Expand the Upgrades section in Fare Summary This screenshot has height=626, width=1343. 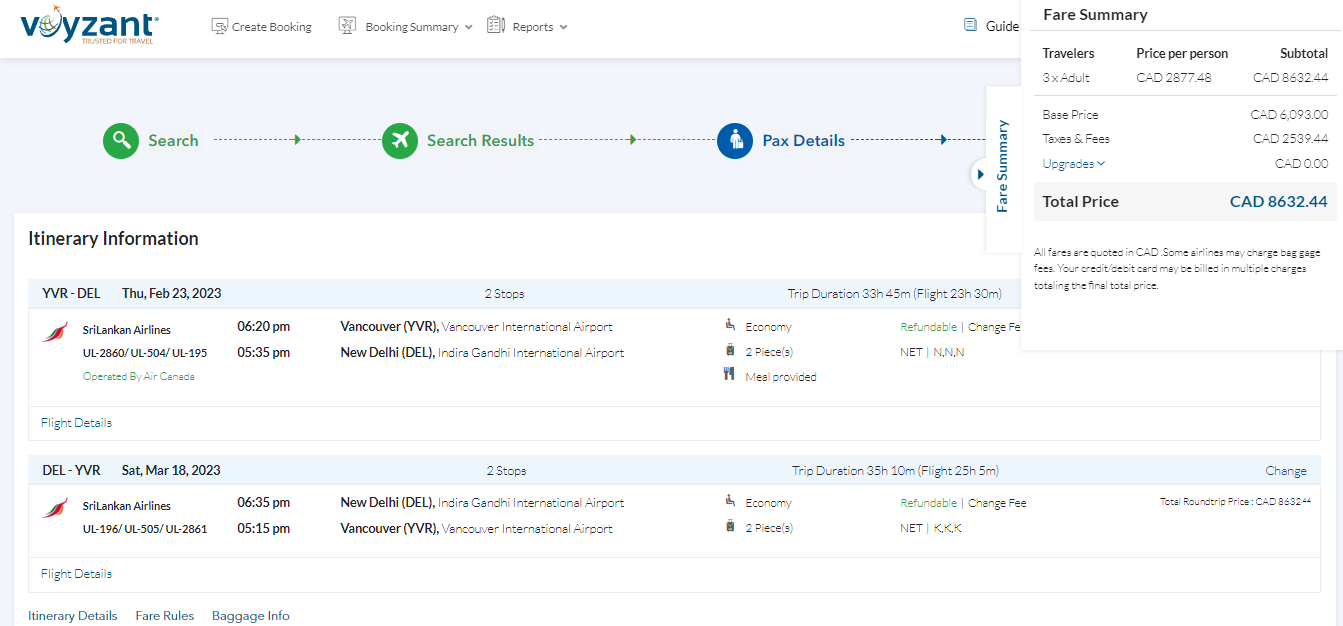[1074, 164]
